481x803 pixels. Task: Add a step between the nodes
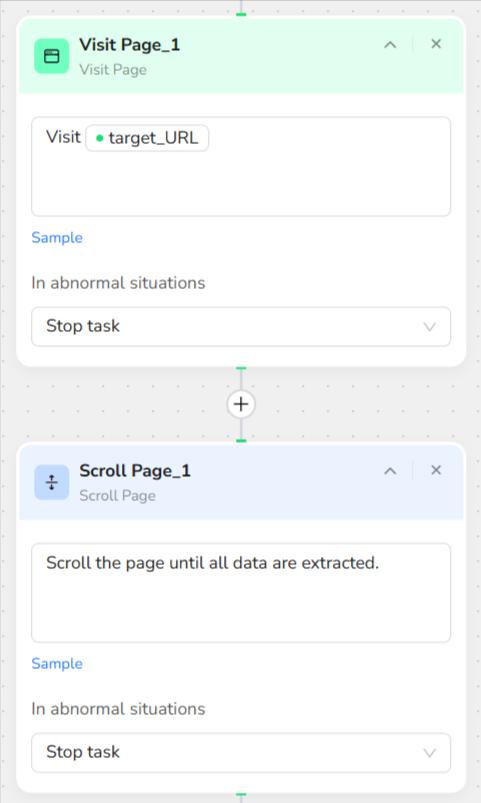click(x=241, y=404)
